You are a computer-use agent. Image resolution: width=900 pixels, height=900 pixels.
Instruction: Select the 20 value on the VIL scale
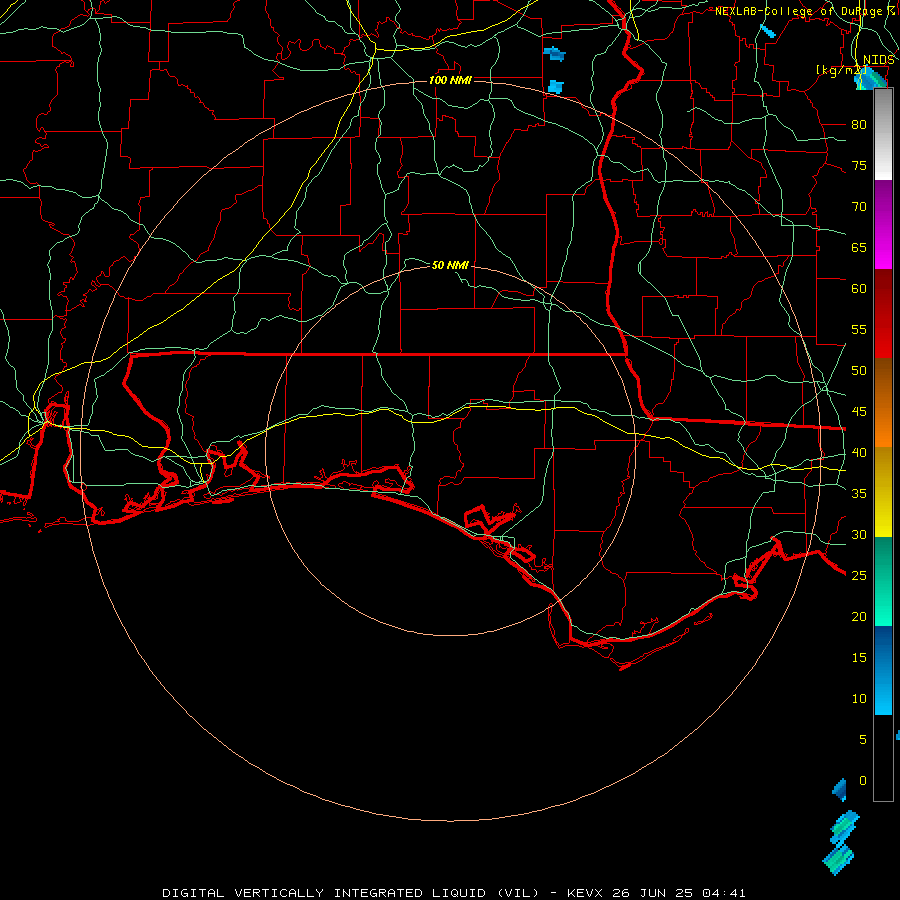pos(859,617)
